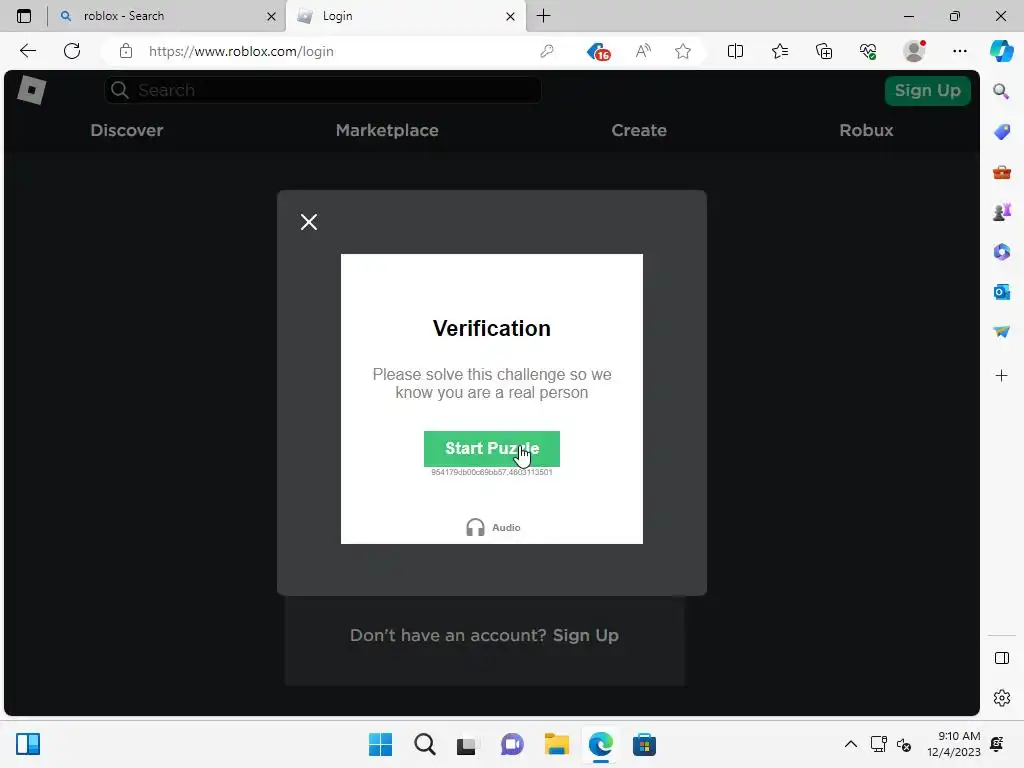
Task: Open the saved passwords key icon
Action: coord(547,51)
